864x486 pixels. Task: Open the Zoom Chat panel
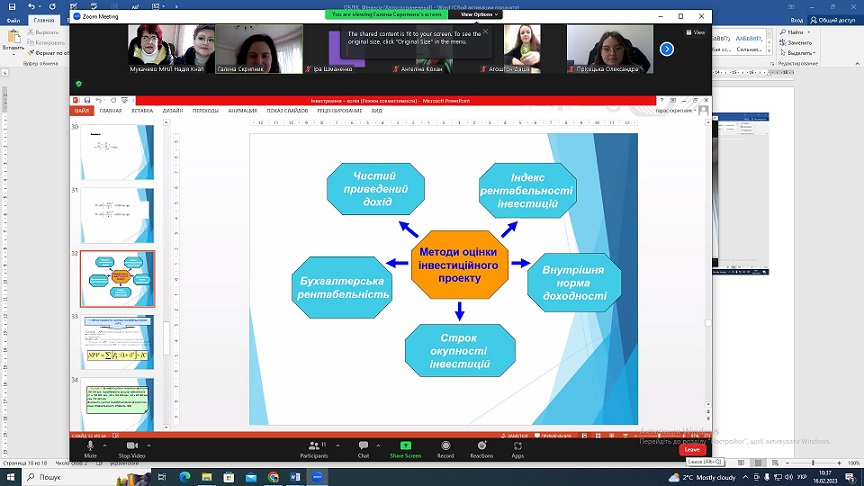(363, 449)
